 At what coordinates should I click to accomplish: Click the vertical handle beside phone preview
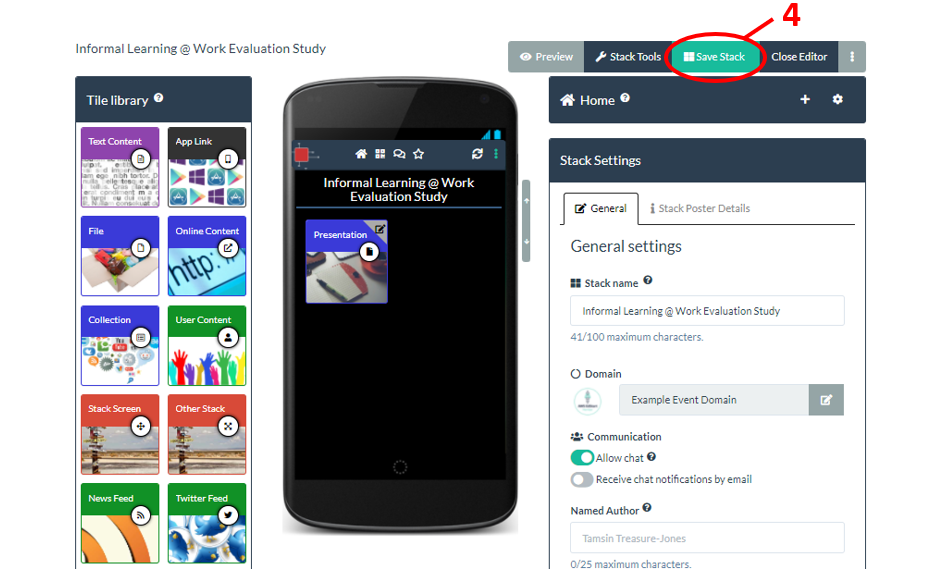tap(526, 221)
